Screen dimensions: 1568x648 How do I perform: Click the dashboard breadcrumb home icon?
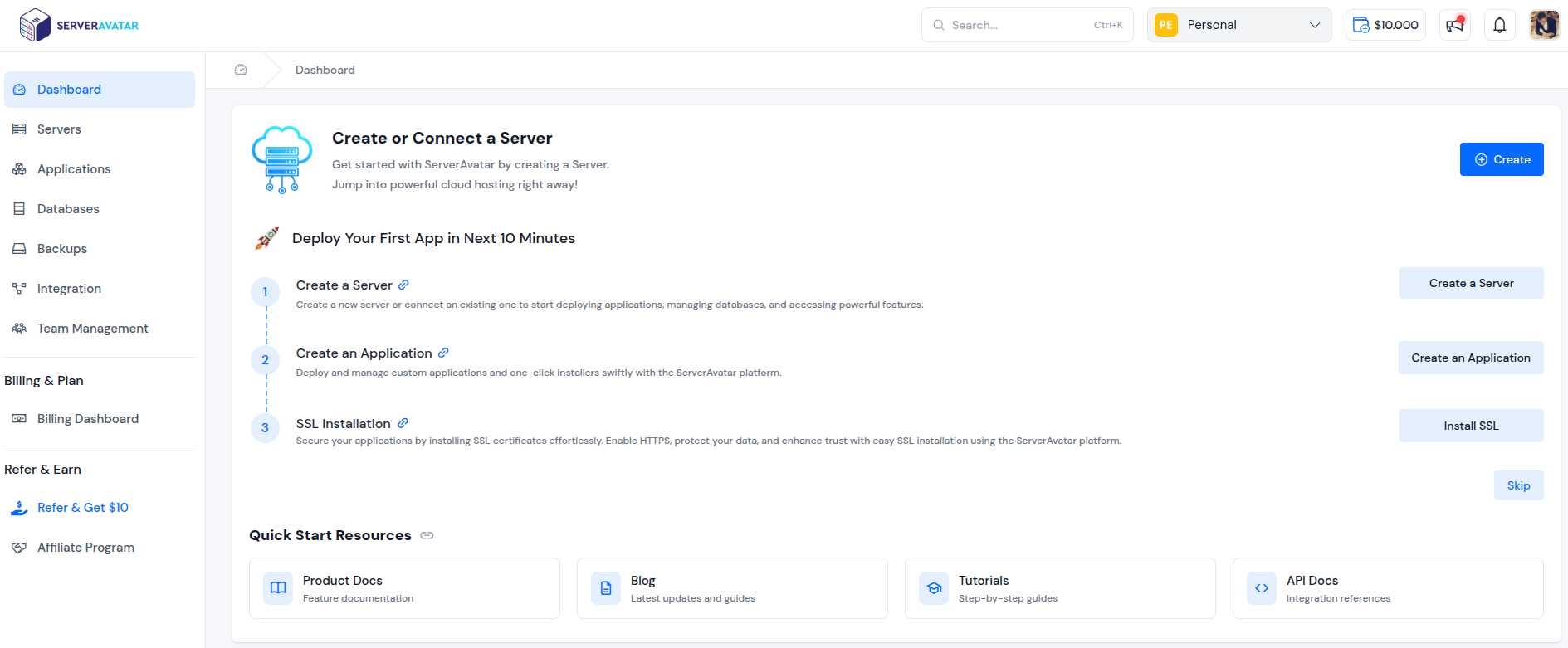pos(241,70)
